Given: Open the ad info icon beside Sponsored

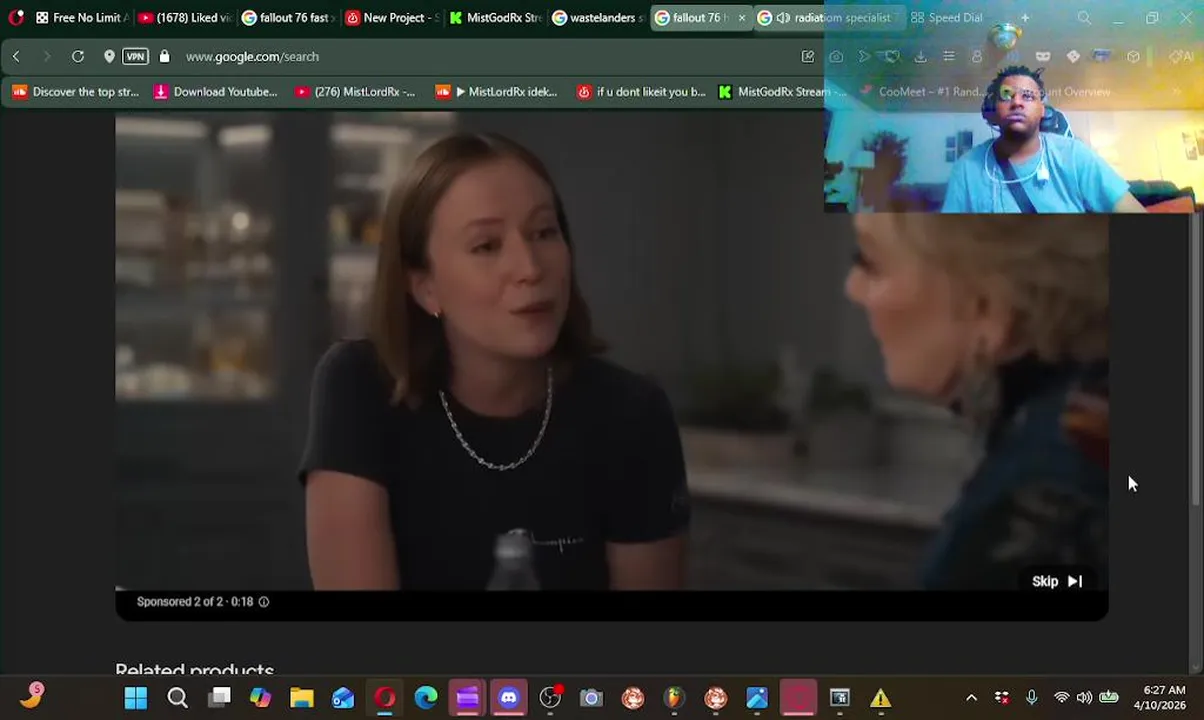Looking at the screenshot, I should (x=264, y=602).
